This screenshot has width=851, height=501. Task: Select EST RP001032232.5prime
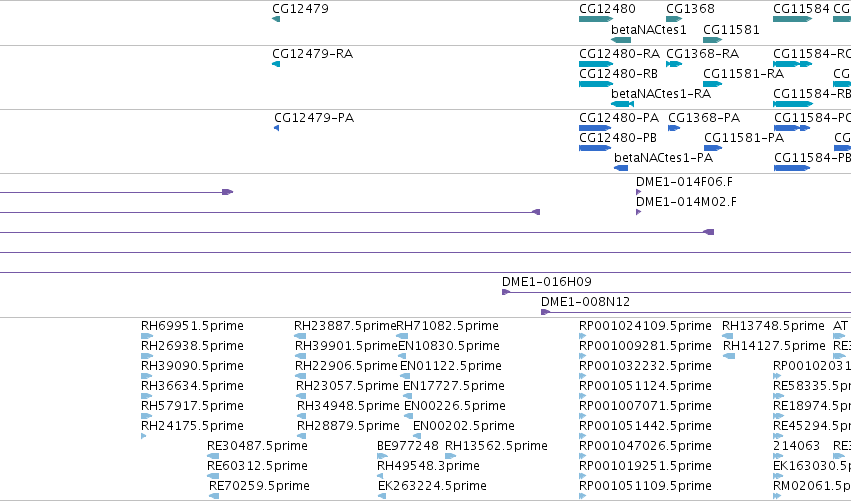pyautogui.click(x=645, y=366)
